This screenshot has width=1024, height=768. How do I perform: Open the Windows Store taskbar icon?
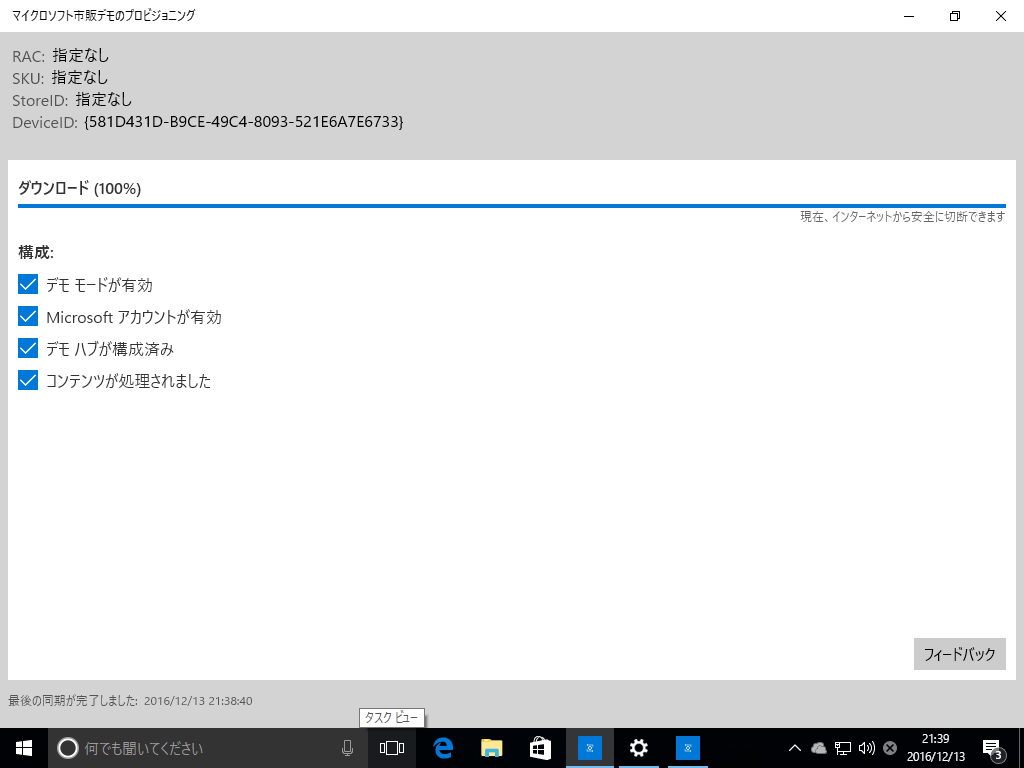tap(540, 748)
